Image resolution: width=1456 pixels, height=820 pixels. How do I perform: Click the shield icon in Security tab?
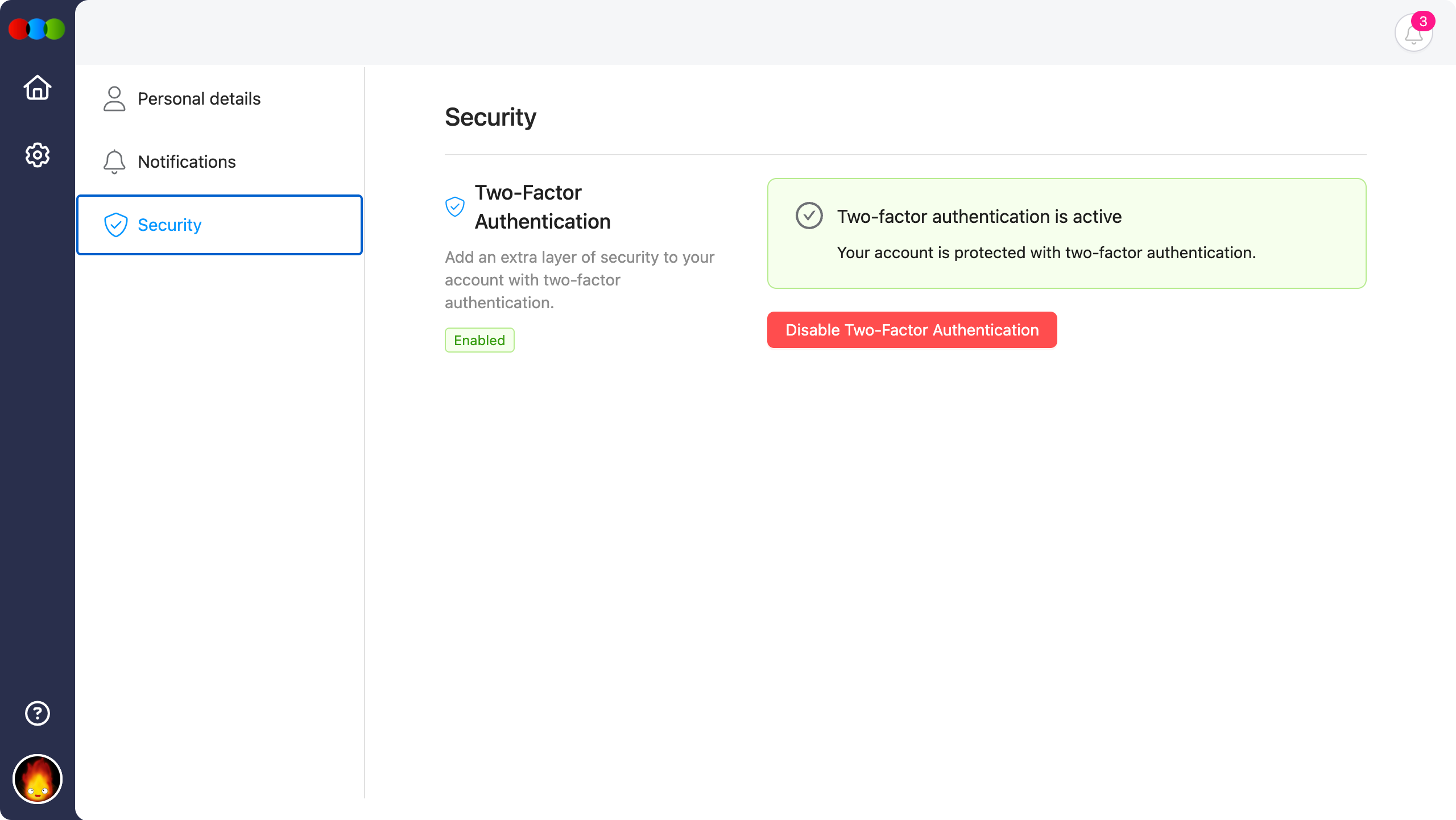(115, 225)
